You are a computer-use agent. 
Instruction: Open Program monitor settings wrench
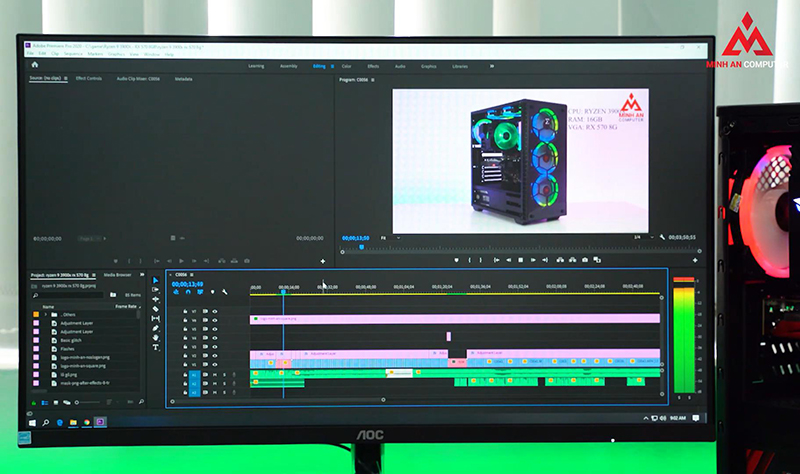point(662,237)
